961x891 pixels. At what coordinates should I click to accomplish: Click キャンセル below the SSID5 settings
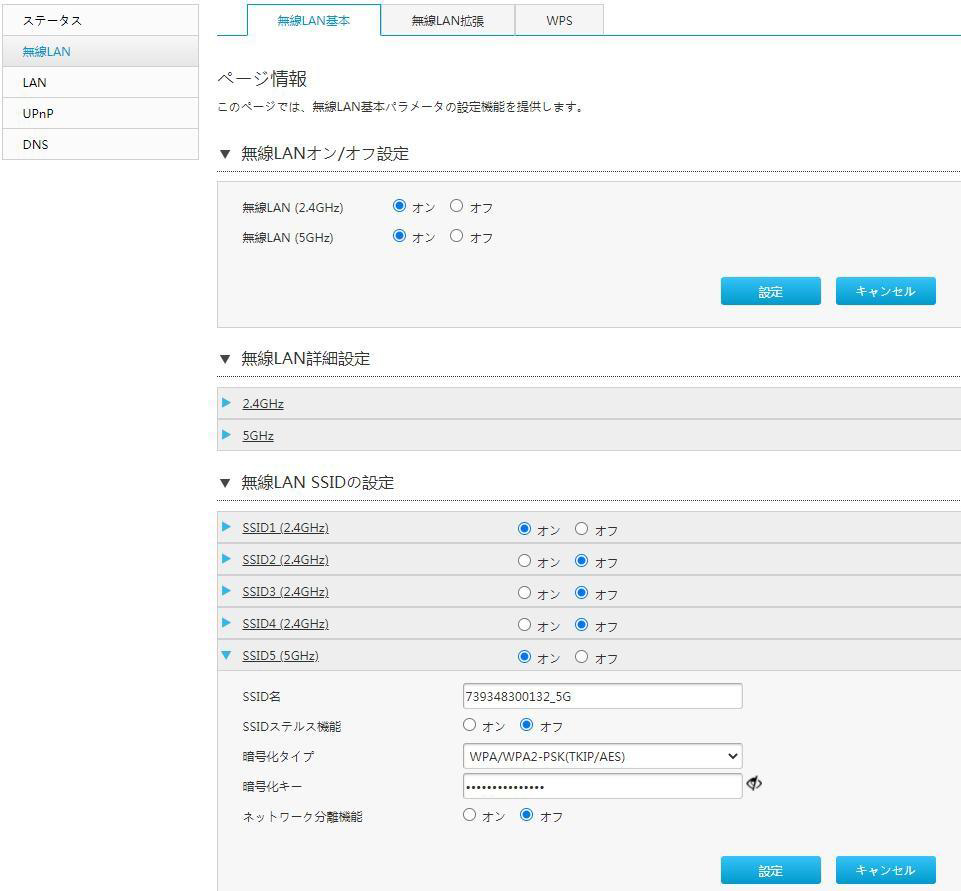[x=886, y=870]
